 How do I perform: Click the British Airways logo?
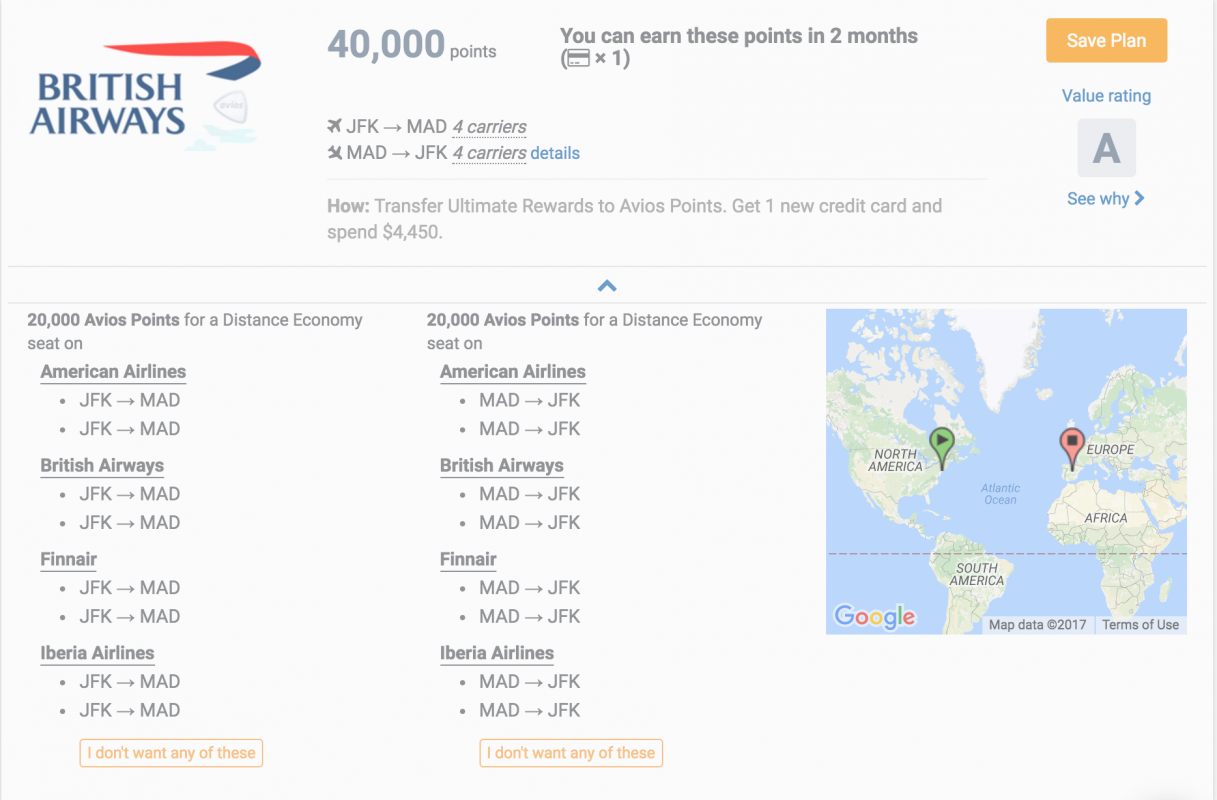click(147, 97)
